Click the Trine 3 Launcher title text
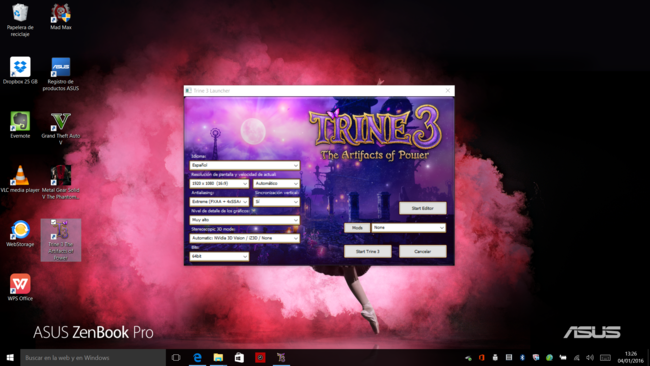Screen dimensions: 650x366 click(211, 90)
